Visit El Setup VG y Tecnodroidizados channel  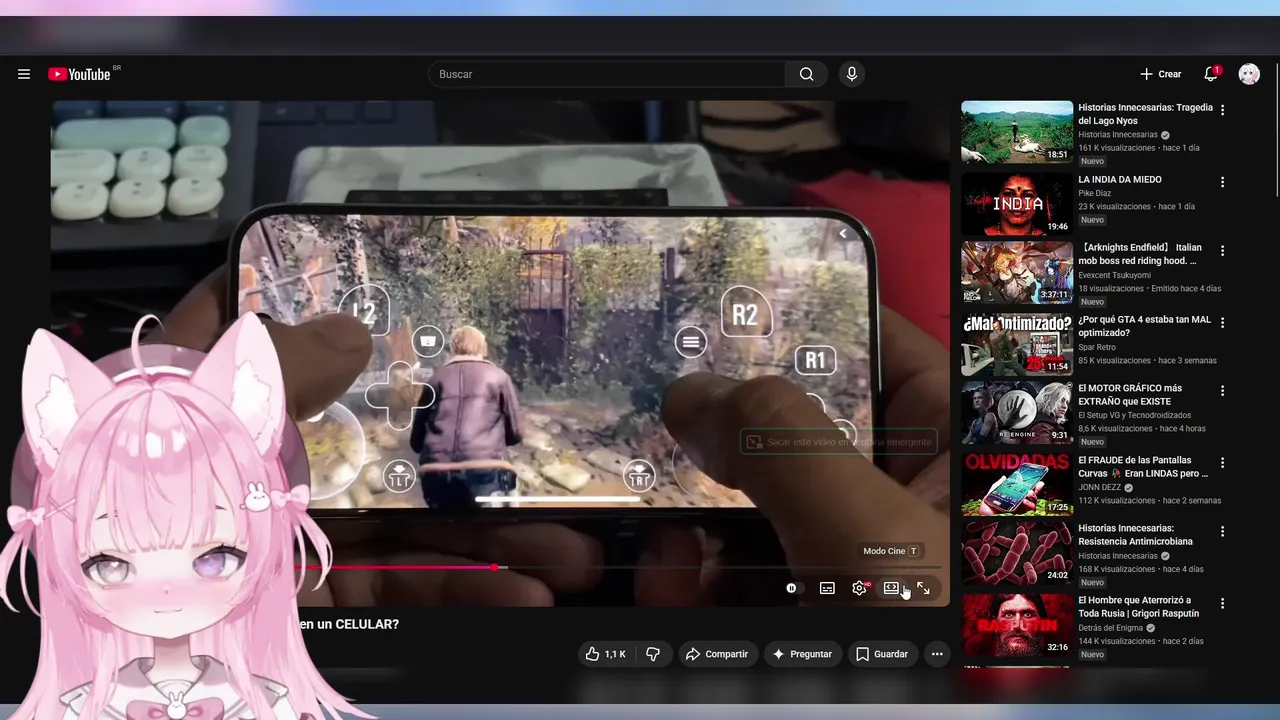pyautogui.click(x=1135, y=415)
